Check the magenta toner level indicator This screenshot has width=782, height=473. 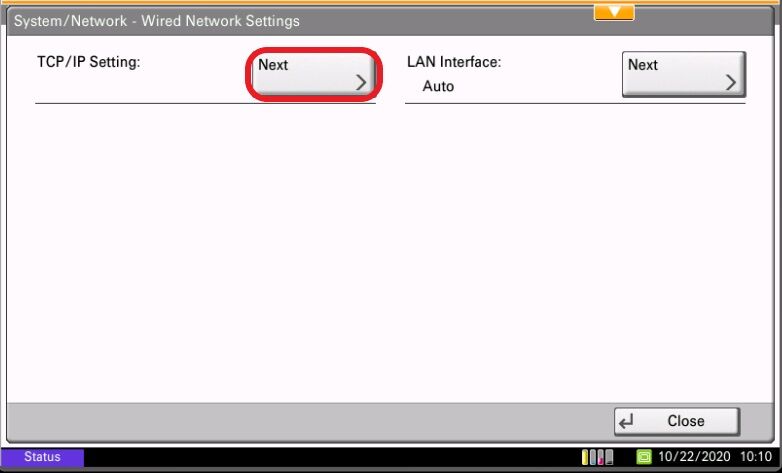click(x=601, y=457)
